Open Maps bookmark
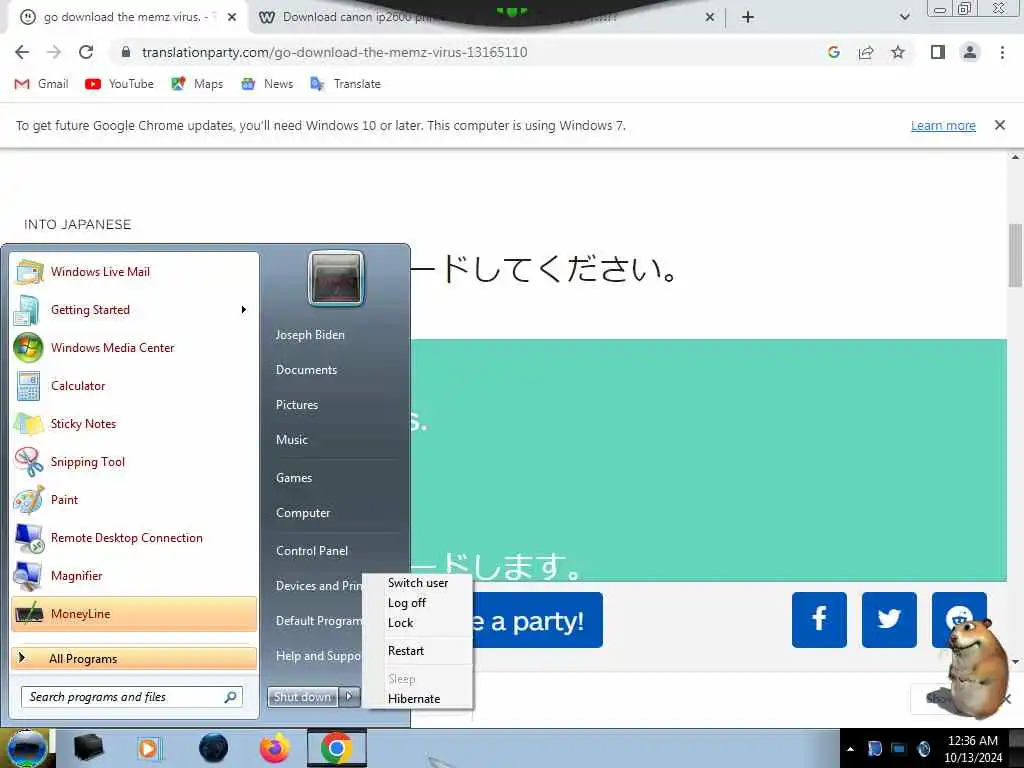Viewport: 1024px width, 768px height. click(197, 84)
